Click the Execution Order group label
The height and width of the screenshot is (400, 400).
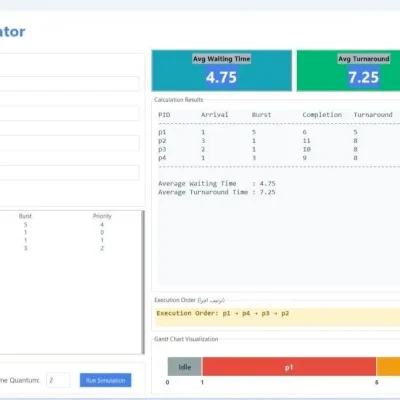[189, 300]
